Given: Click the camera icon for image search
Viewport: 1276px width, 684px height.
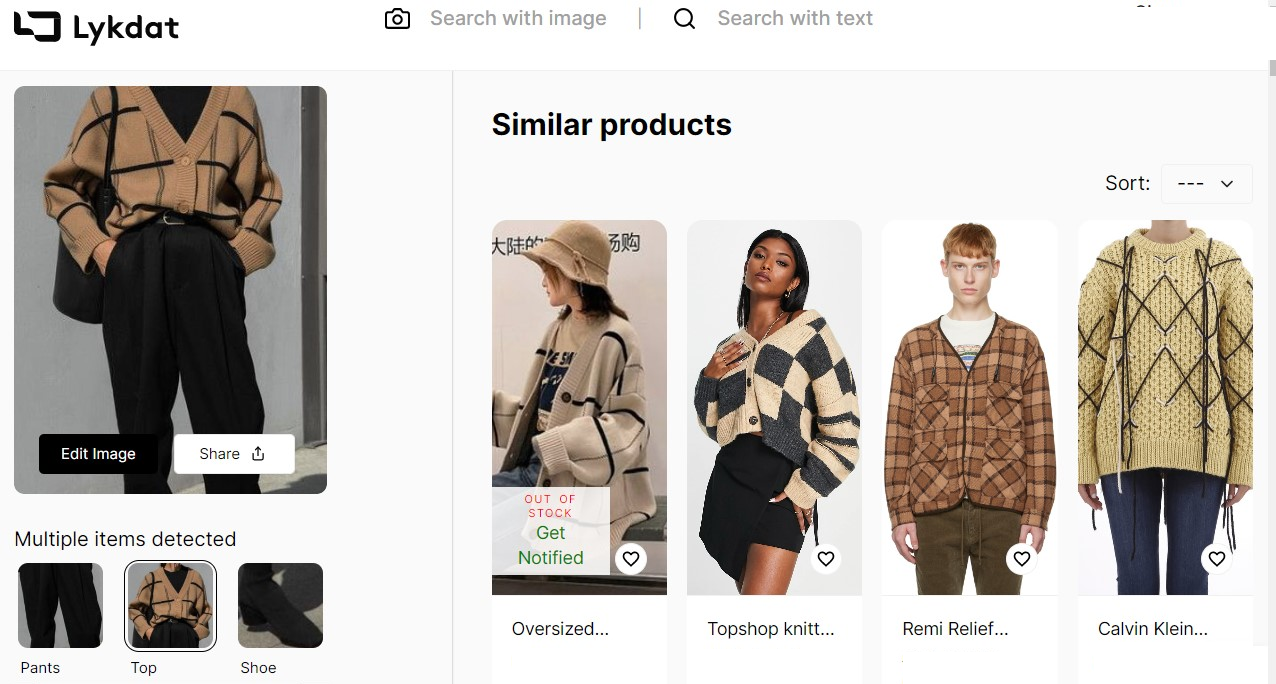Looking at the screenshot, I should pos(397,19).
